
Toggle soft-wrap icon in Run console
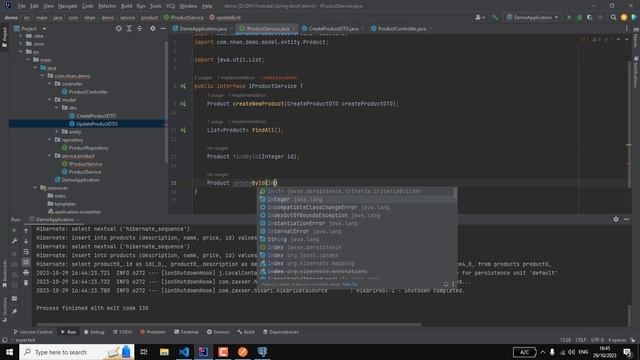[26, 252]
